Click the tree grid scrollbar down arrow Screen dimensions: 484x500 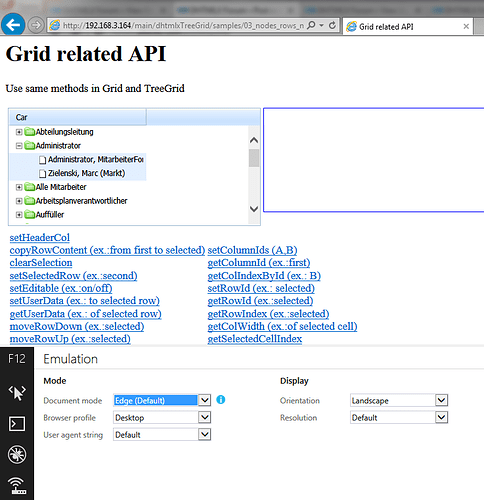254,209
